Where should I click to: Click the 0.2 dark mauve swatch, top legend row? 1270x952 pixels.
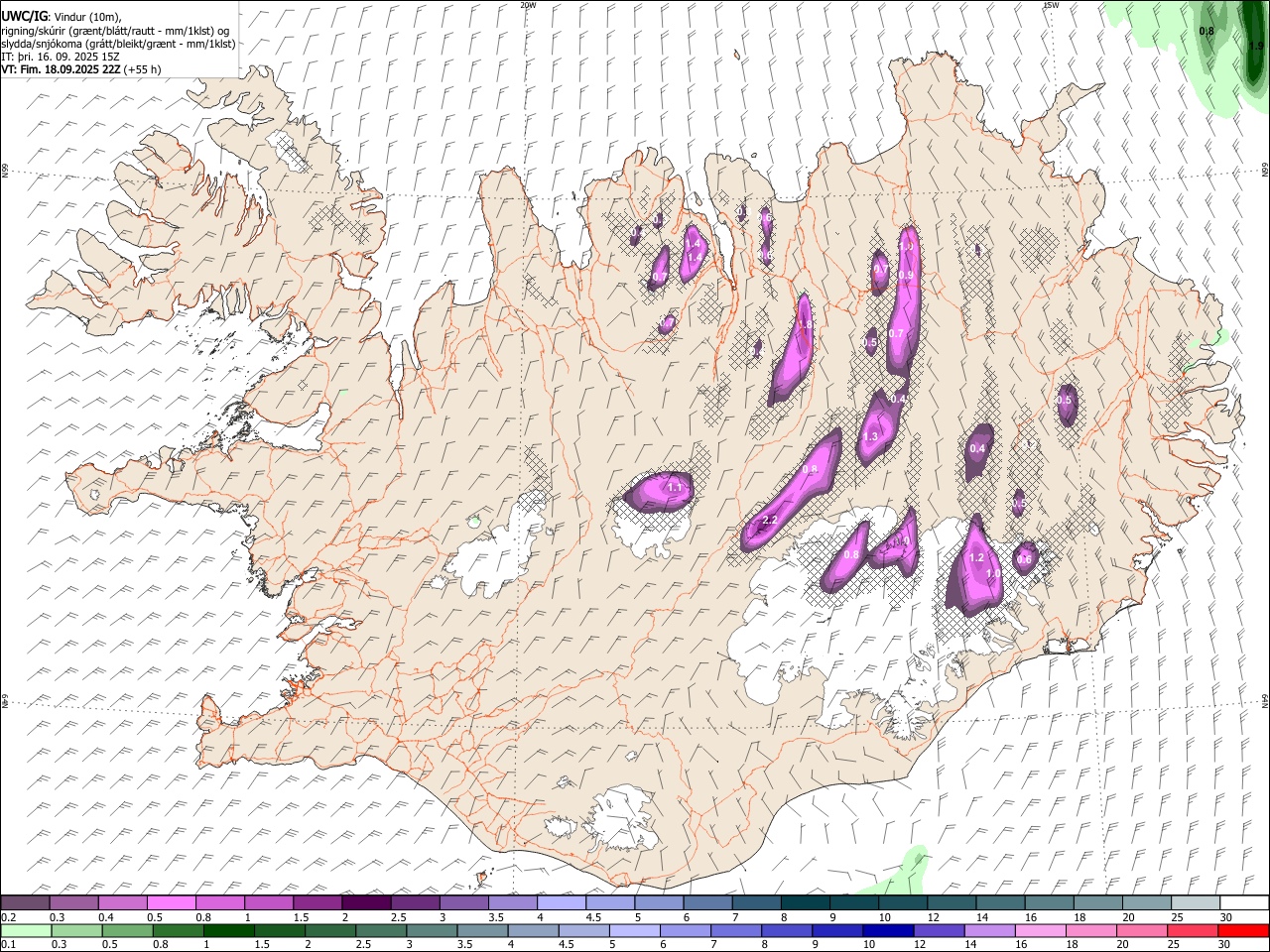click(x=25, y=903)
